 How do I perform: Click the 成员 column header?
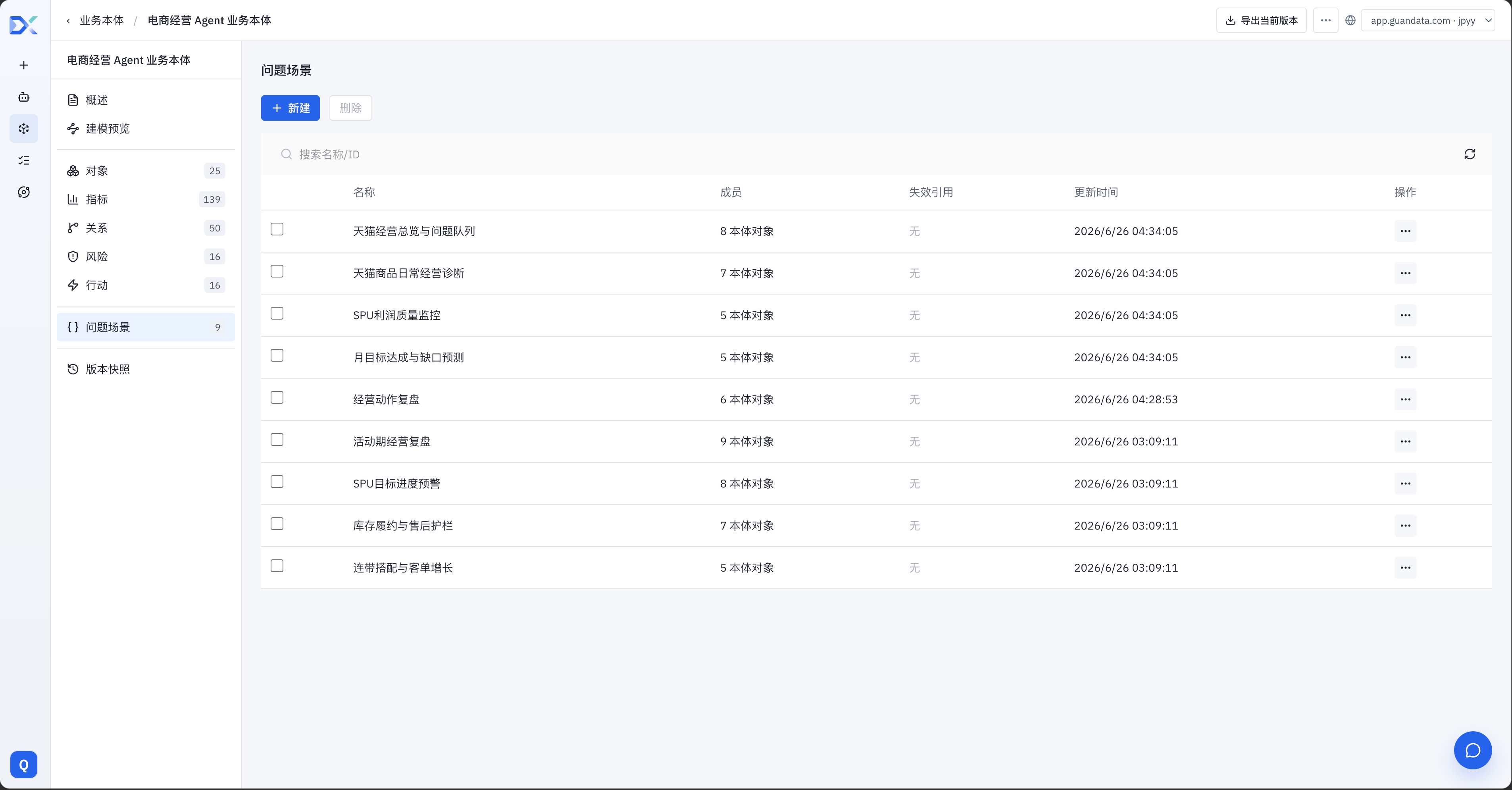point(731,192)
